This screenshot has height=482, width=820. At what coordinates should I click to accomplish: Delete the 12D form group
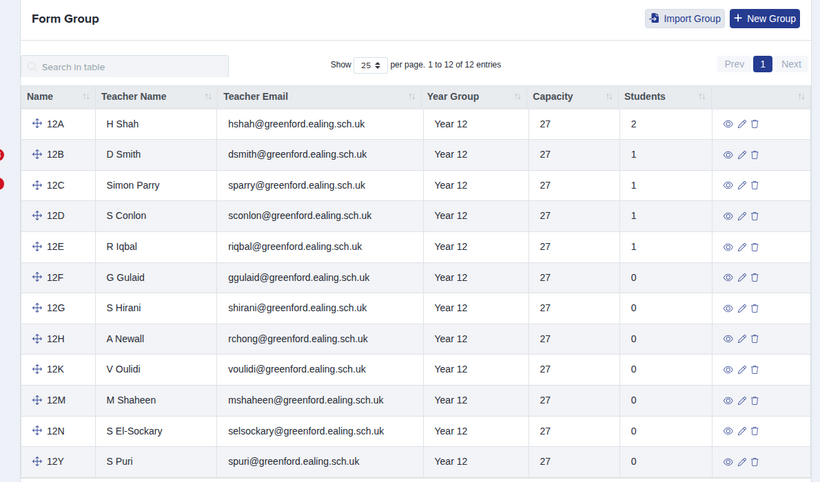[x=755, y=216]
